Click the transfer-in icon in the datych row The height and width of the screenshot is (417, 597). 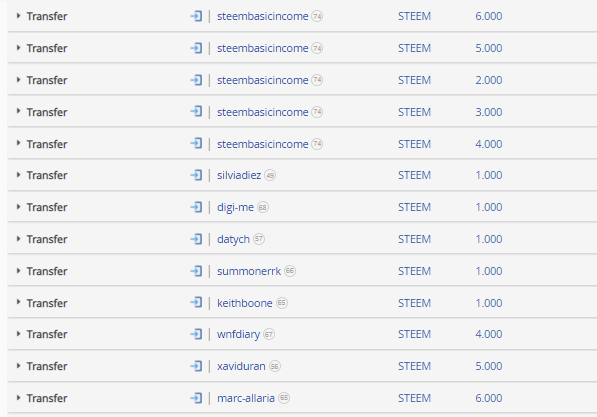point(196,239)
